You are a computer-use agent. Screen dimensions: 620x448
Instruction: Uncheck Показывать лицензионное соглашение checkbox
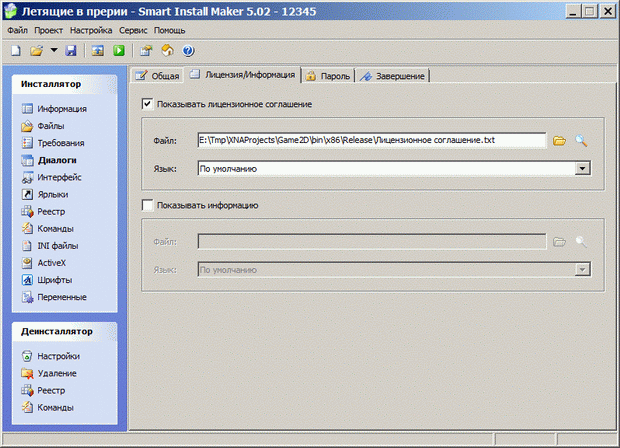click(148, 104)
